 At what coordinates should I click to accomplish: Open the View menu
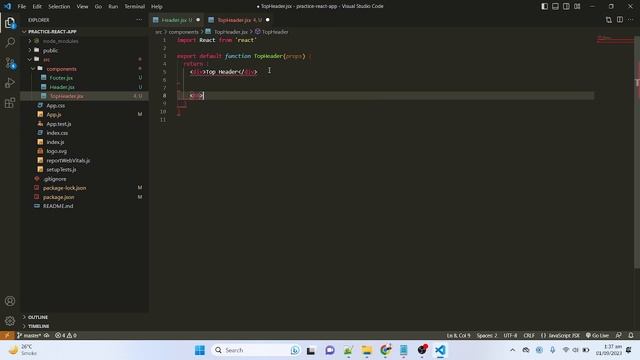(82, 7)
